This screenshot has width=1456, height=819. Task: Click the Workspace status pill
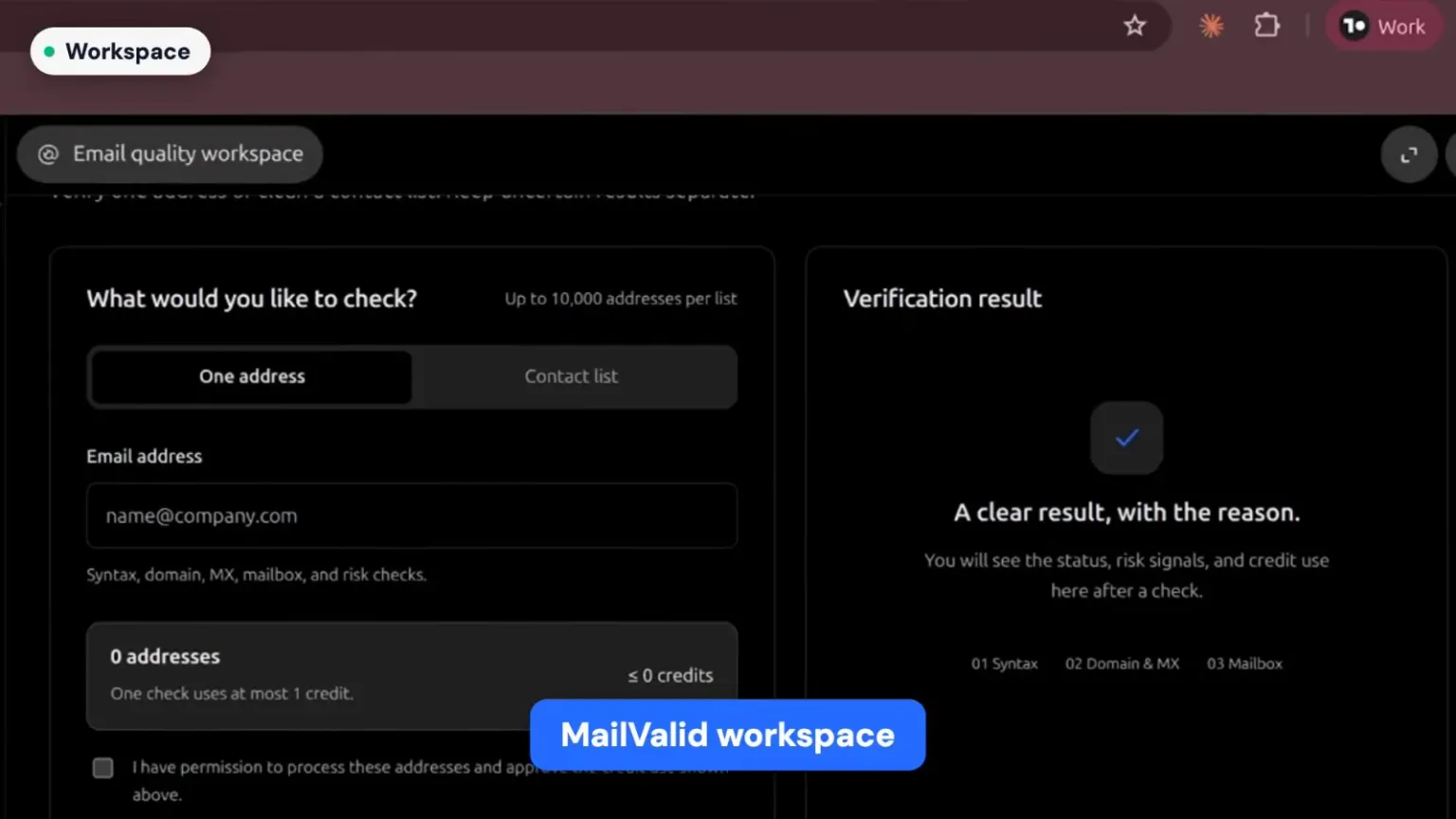120,51
